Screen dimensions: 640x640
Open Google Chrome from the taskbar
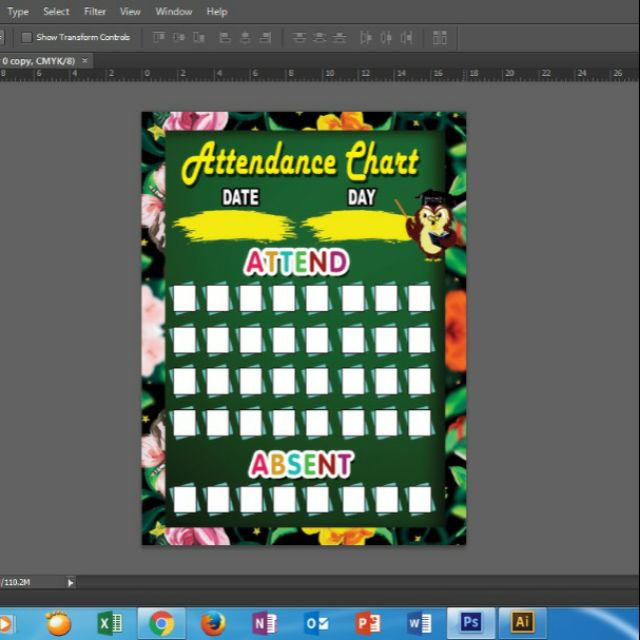[x=161, y=623]
